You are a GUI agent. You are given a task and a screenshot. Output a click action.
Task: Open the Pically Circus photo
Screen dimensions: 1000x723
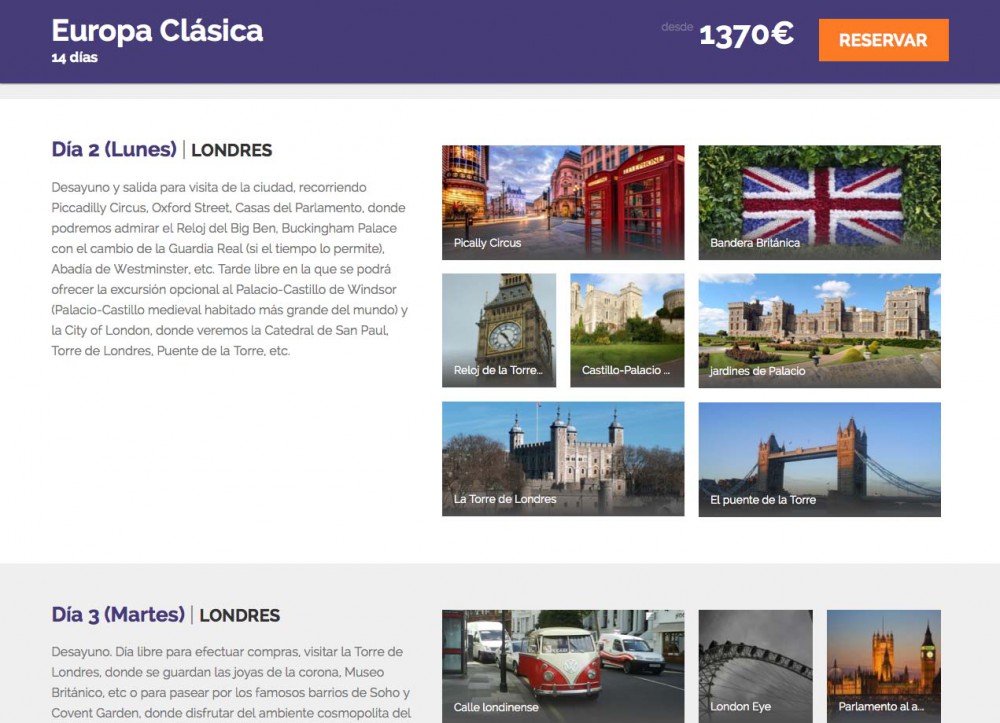[562, 202]
